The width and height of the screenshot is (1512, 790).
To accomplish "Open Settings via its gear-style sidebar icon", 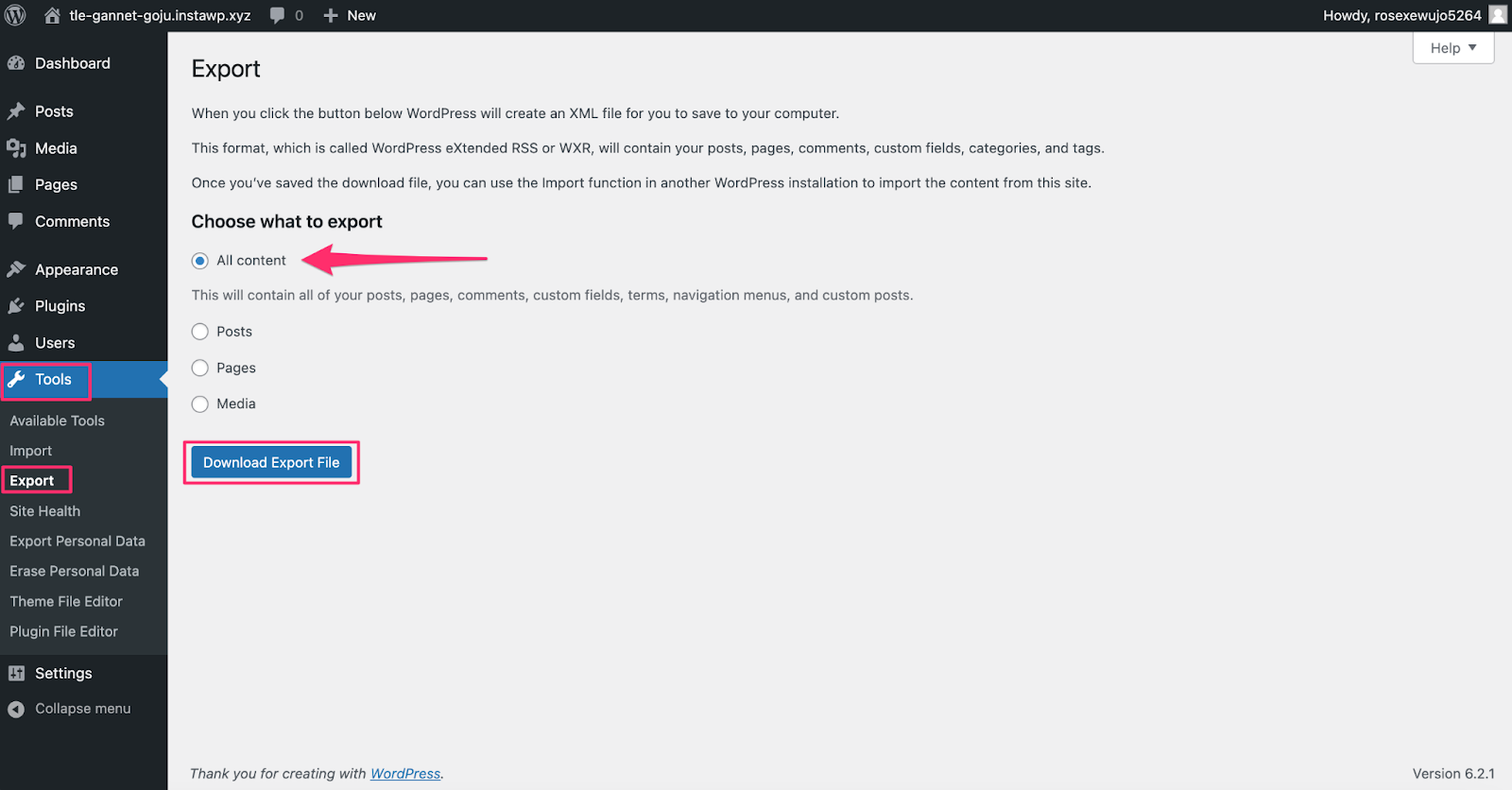I will pyautogui.click(x=17, y=672).
